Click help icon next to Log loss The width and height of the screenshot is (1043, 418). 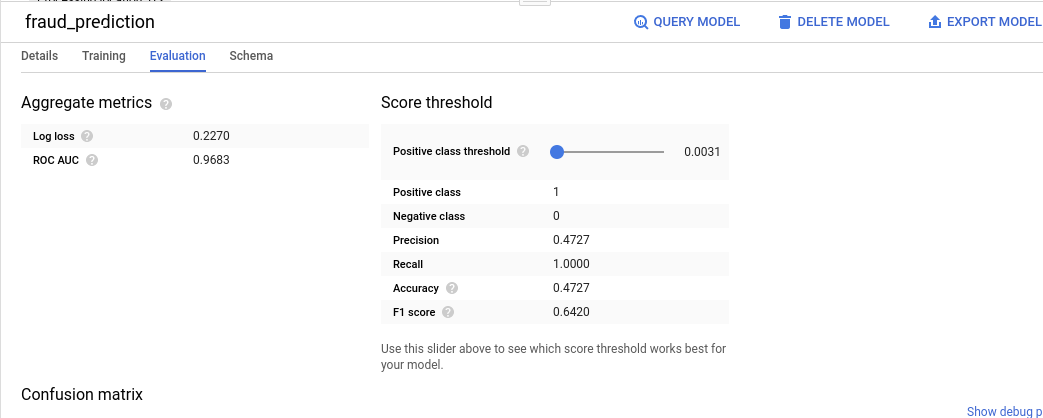click(x=87, y=136)
